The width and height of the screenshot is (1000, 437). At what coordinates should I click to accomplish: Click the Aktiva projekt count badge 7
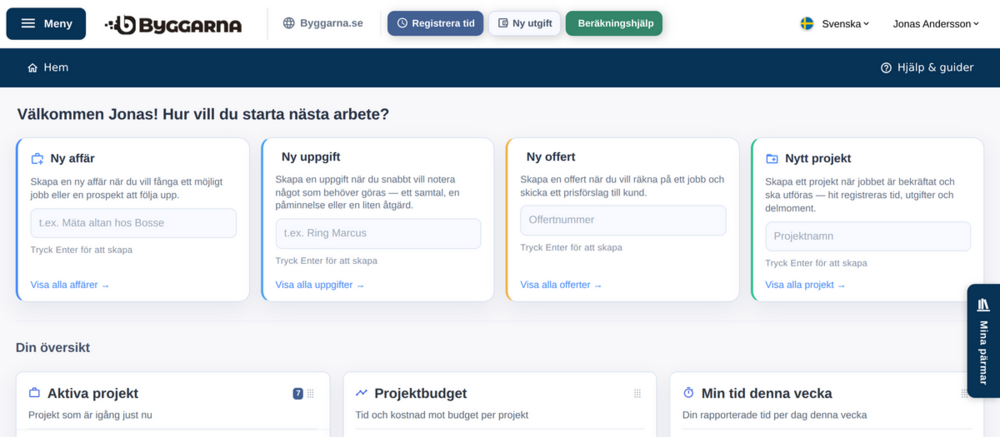[298, 394]
